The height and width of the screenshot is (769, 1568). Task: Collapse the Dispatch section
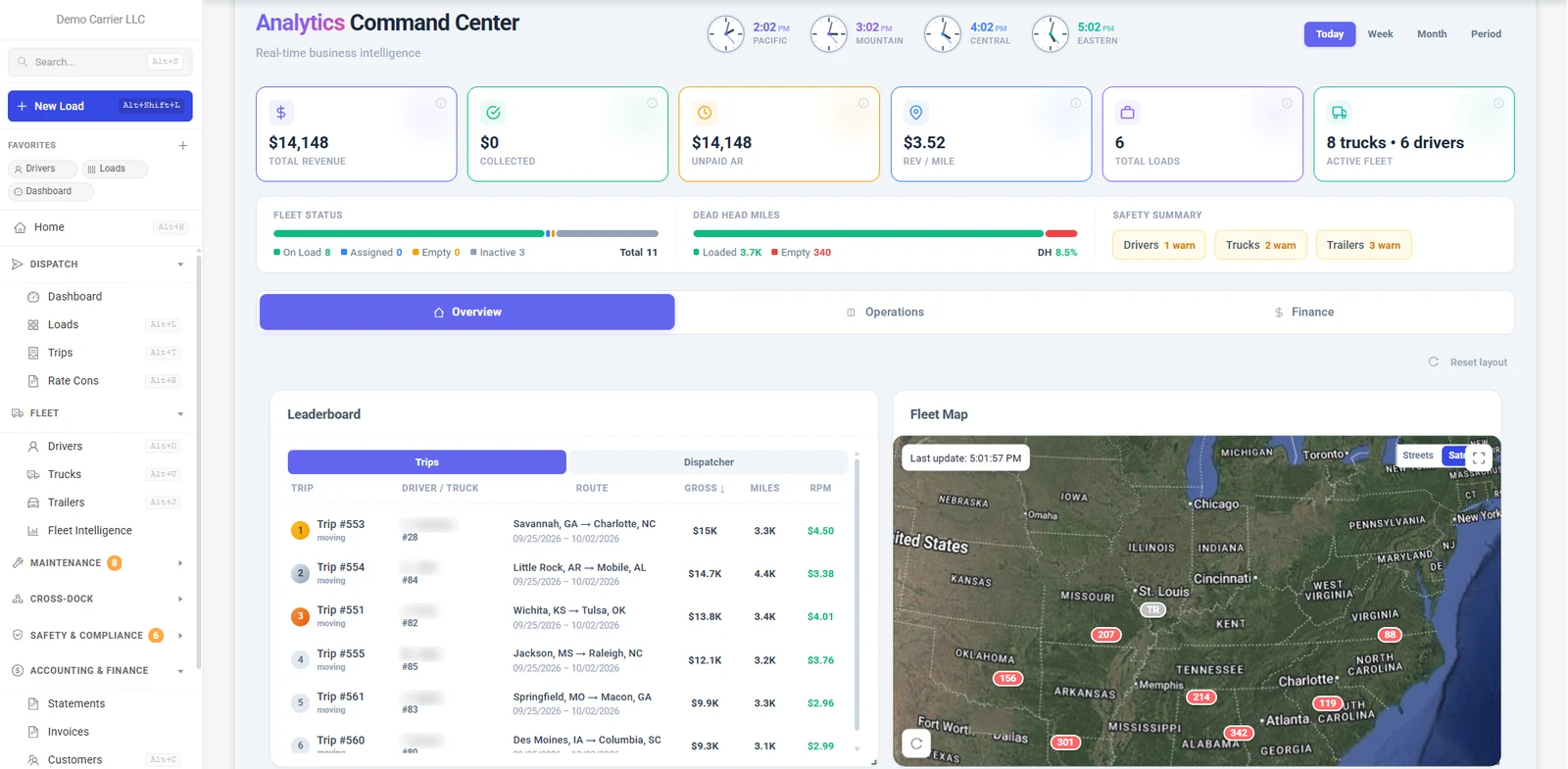tap(98, 264)
